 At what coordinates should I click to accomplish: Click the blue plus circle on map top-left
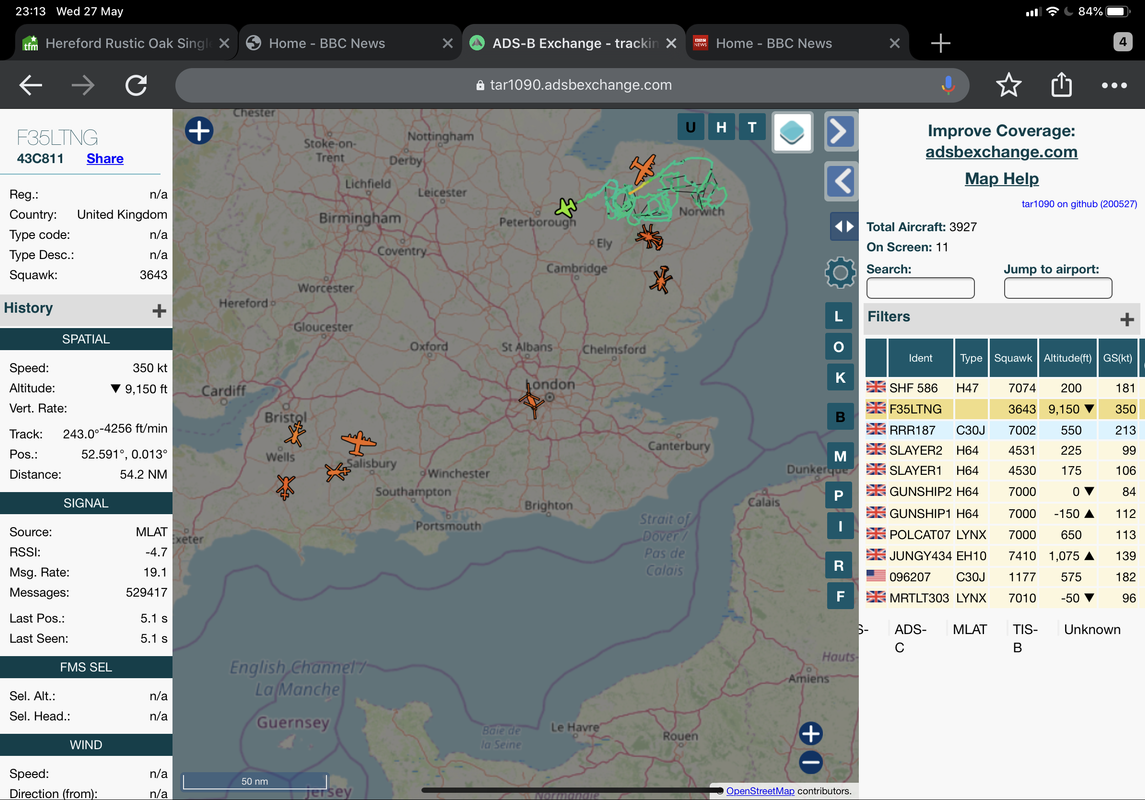(x=199, y=131)
